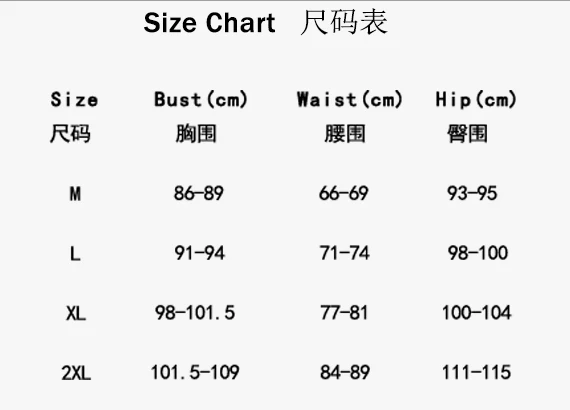
Task: Click the waist value 71-74
Action: 345,253
